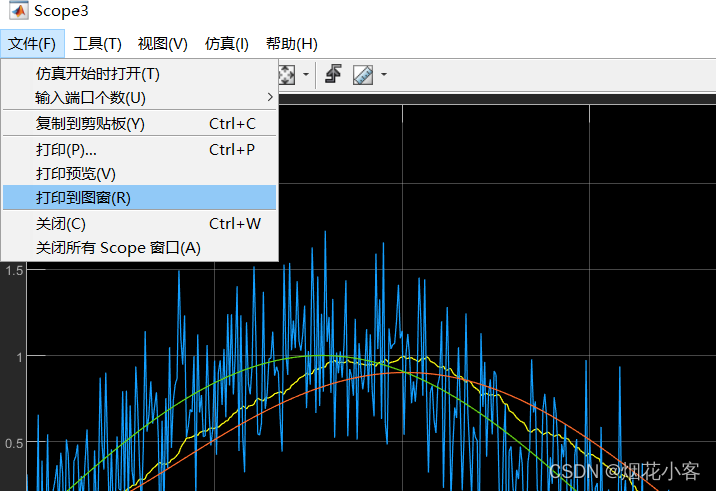Screen dimensions: 716x491
Task: Open the 视图(V) menu
Action: point(163,44)
